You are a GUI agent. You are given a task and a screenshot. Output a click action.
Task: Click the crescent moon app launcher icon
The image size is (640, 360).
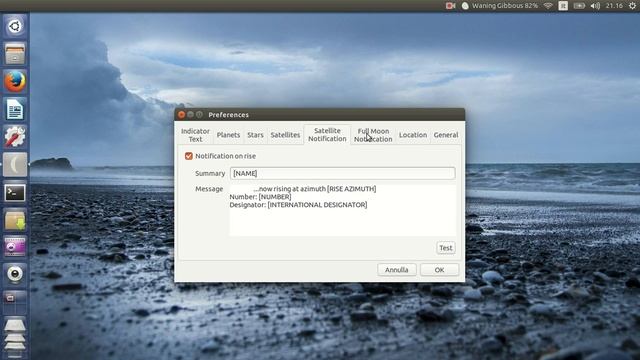coord(15,165)
